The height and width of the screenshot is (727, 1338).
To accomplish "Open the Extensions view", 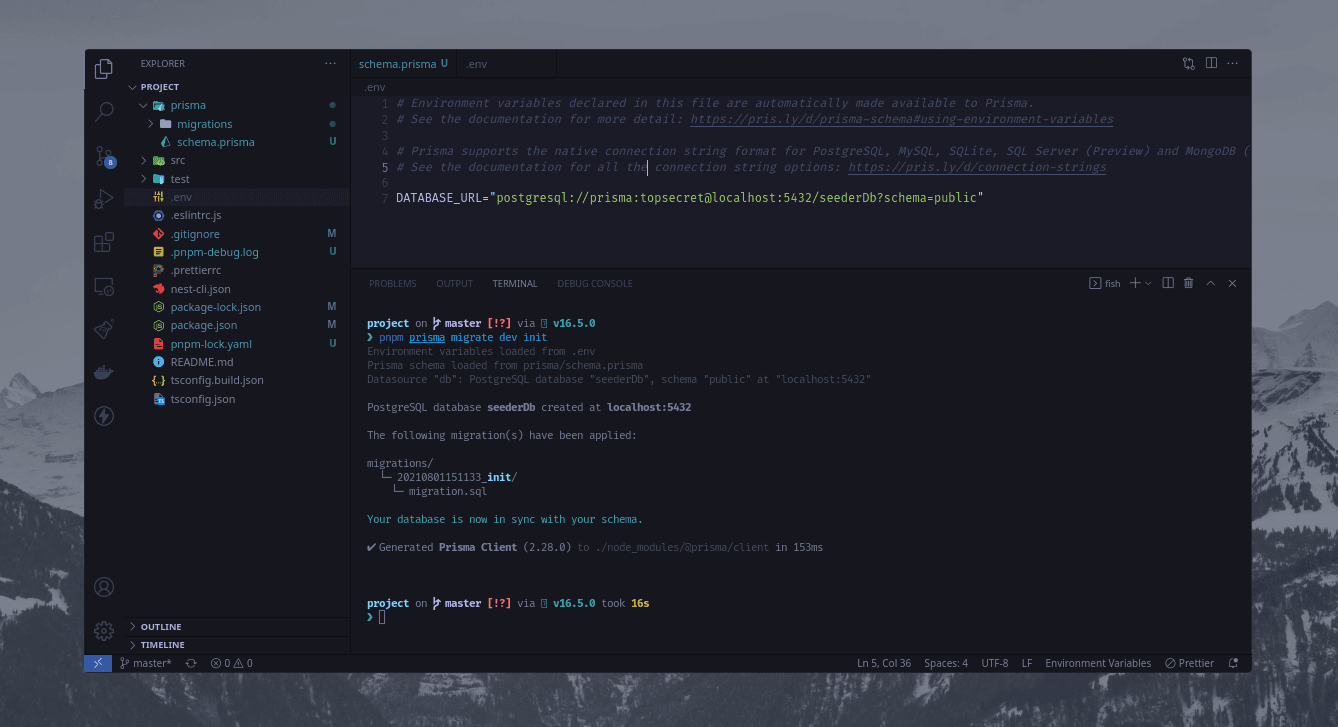I will pyautogui.click(x=104, y=243).
